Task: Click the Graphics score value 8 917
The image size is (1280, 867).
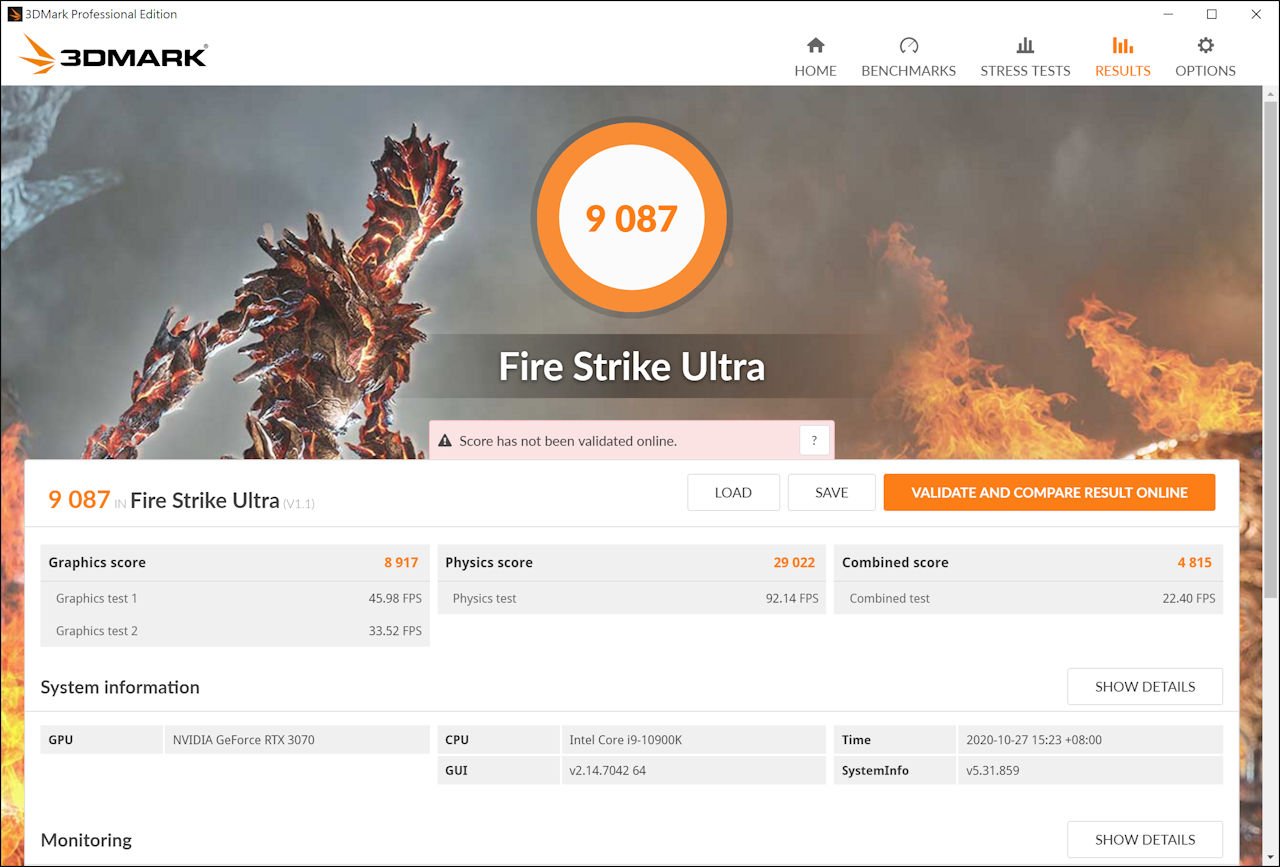Action: point(401,563)
